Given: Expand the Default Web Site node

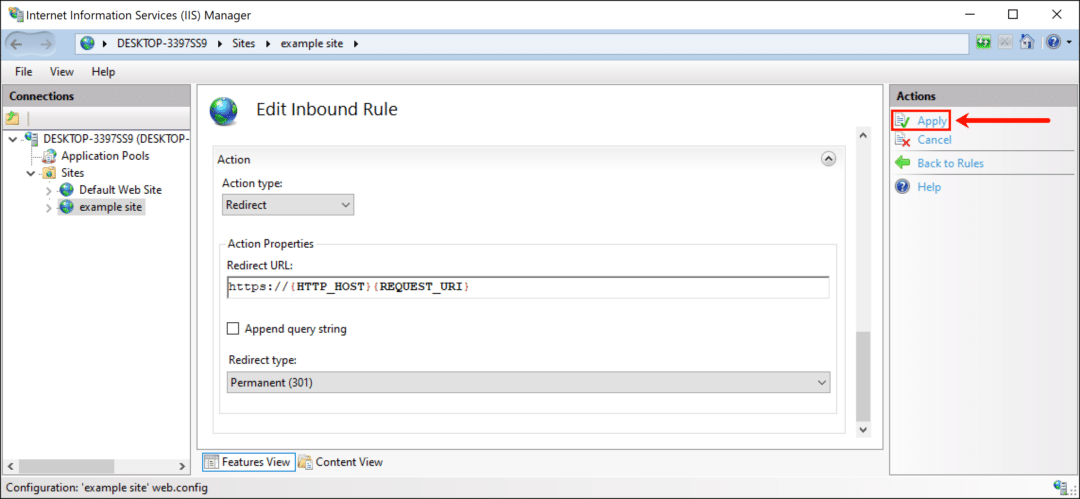Looking at the screenshot, I should 48,190.
